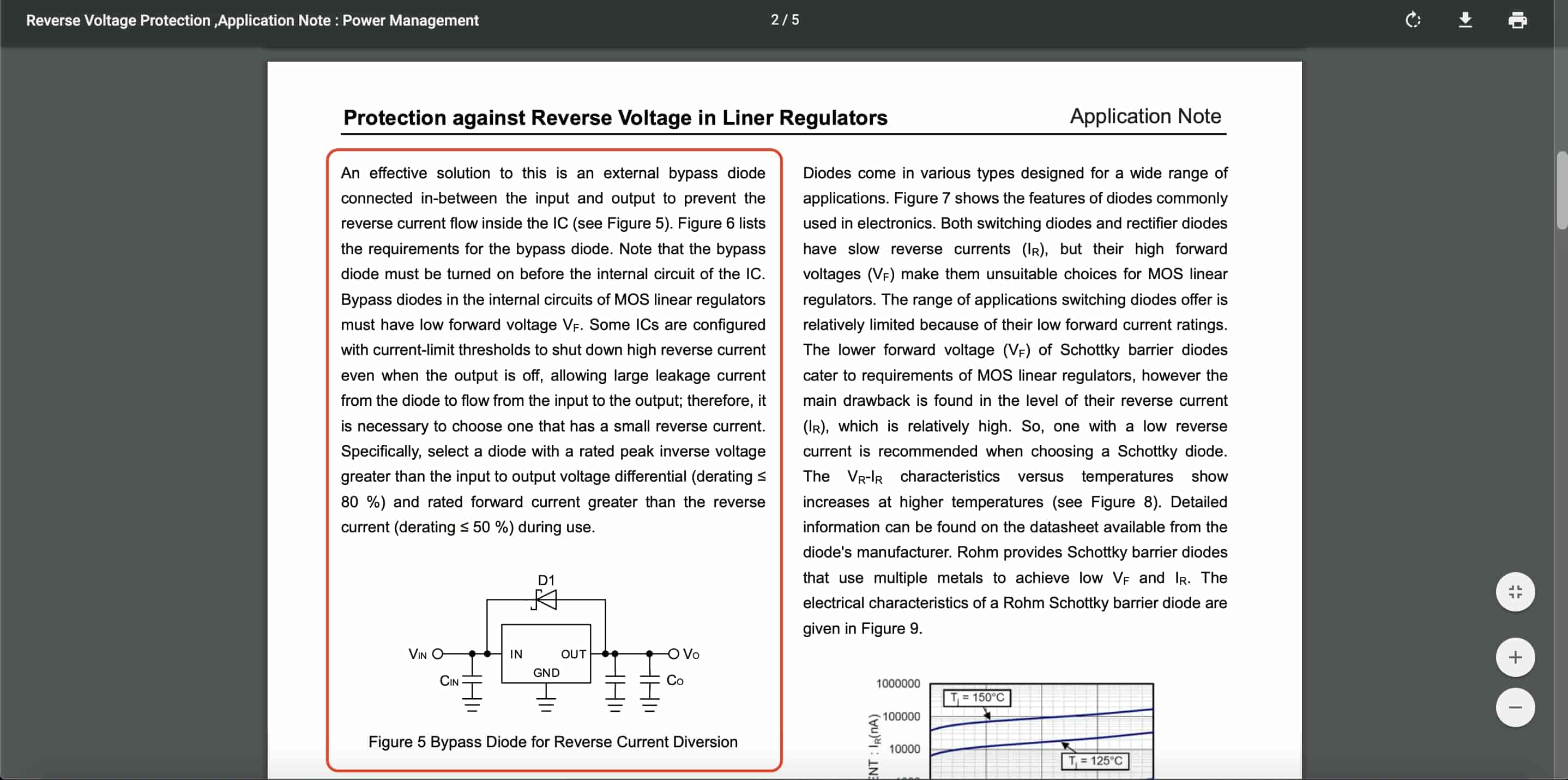Click the Co capacitor label
This screenshot has height=780, width=1568.
[x=675, y=680]
